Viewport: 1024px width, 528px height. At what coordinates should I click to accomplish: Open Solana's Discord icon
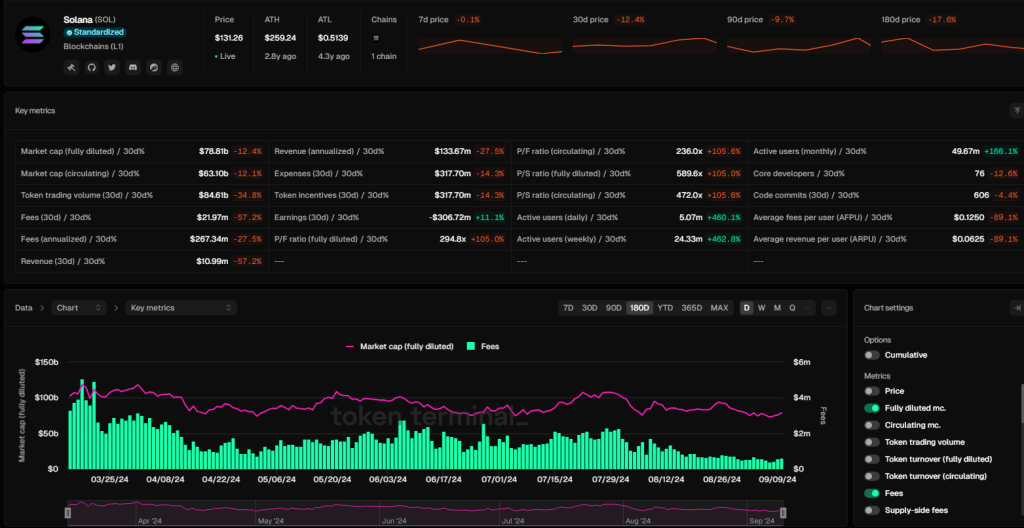click(x=133, y=67)
